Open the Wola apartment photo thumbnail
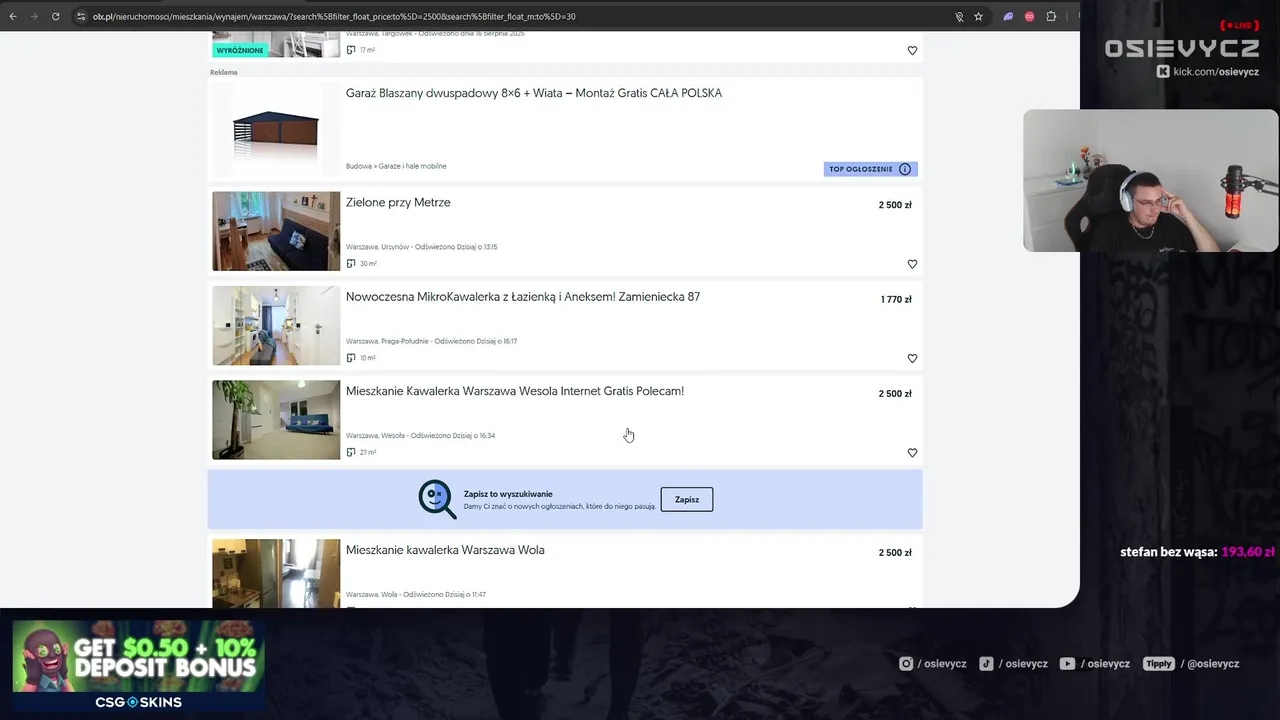The width and height of the screenshot is (1280, 720). tap(276, 573)
